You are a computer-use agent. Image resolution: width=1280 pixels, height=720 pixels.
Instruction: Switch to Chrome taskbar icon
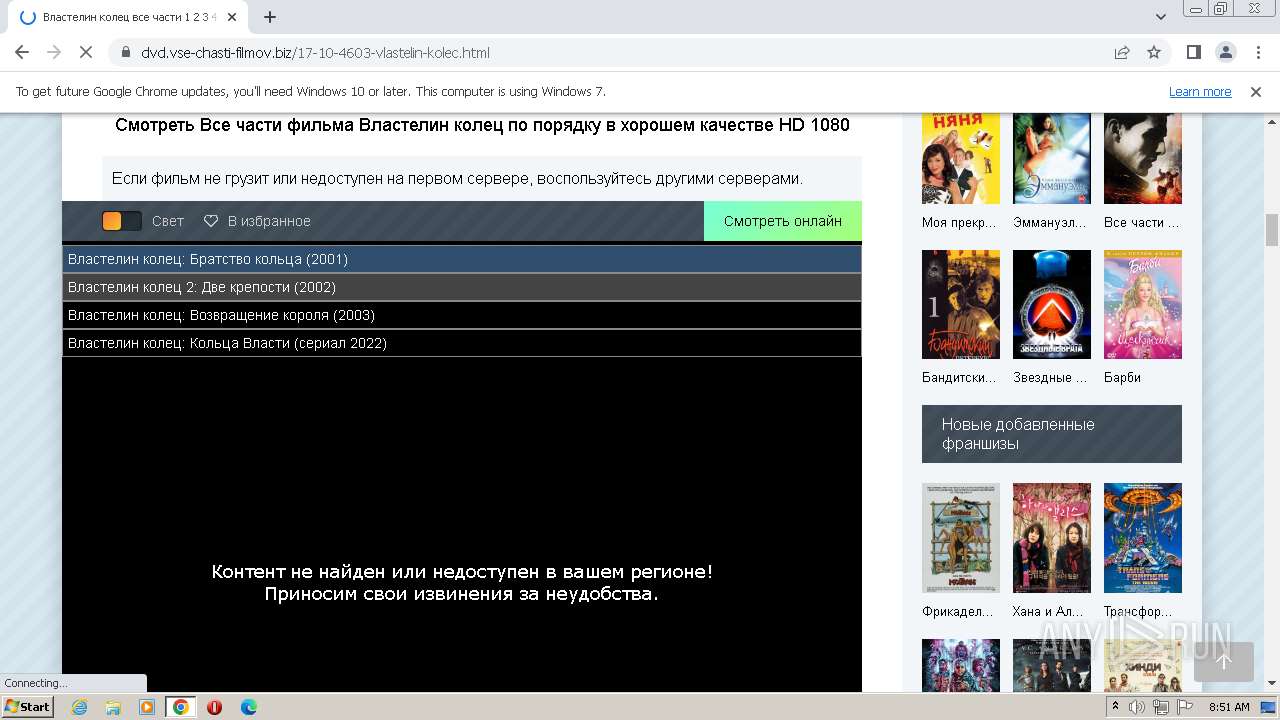coord(181,707)
